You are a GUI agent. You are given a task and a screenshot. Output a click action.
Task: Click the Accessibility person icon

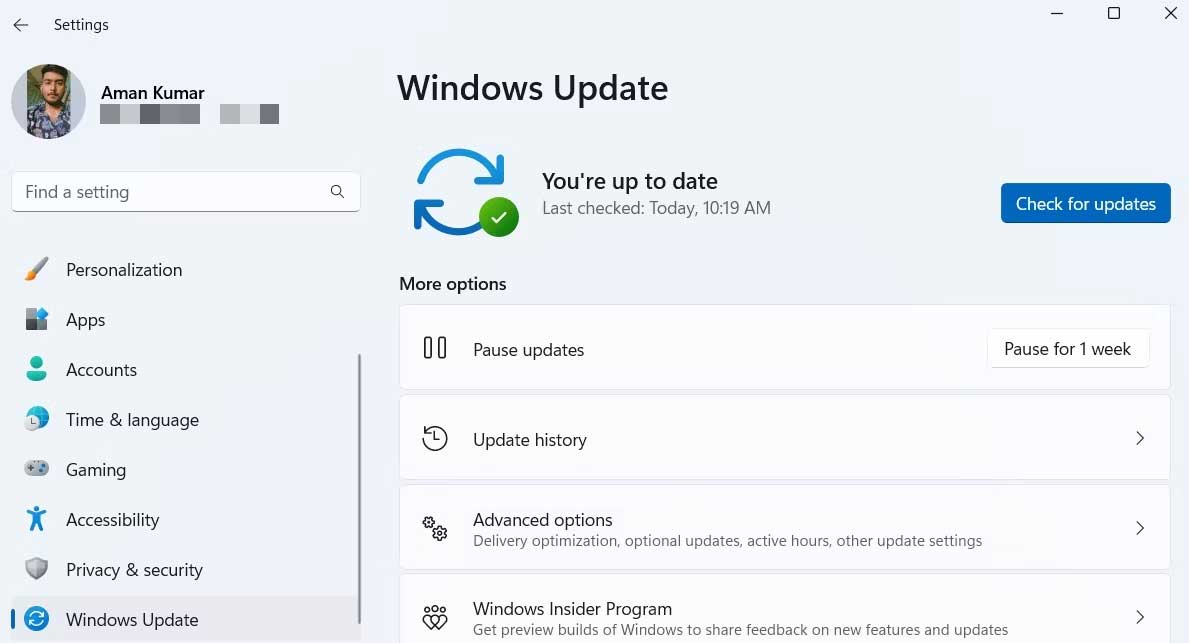37,519
